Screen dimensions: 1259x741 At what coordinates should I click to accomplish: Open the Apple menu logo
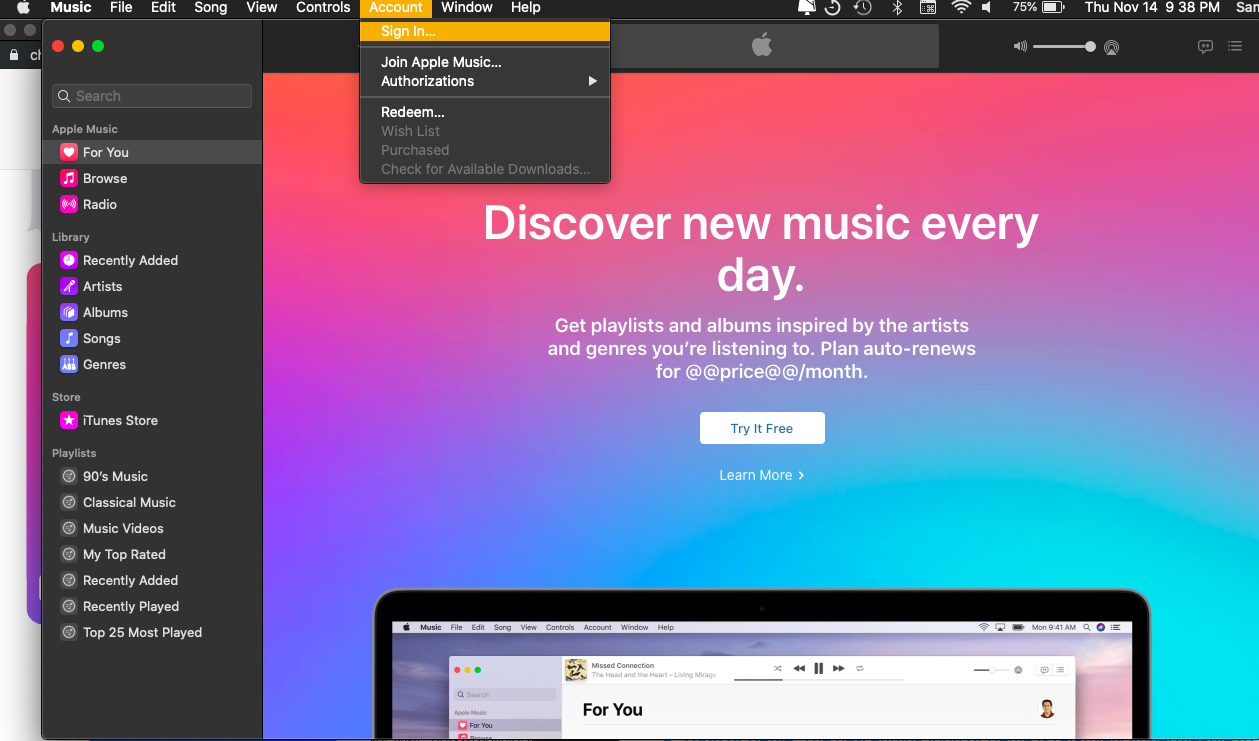[23, 8]
